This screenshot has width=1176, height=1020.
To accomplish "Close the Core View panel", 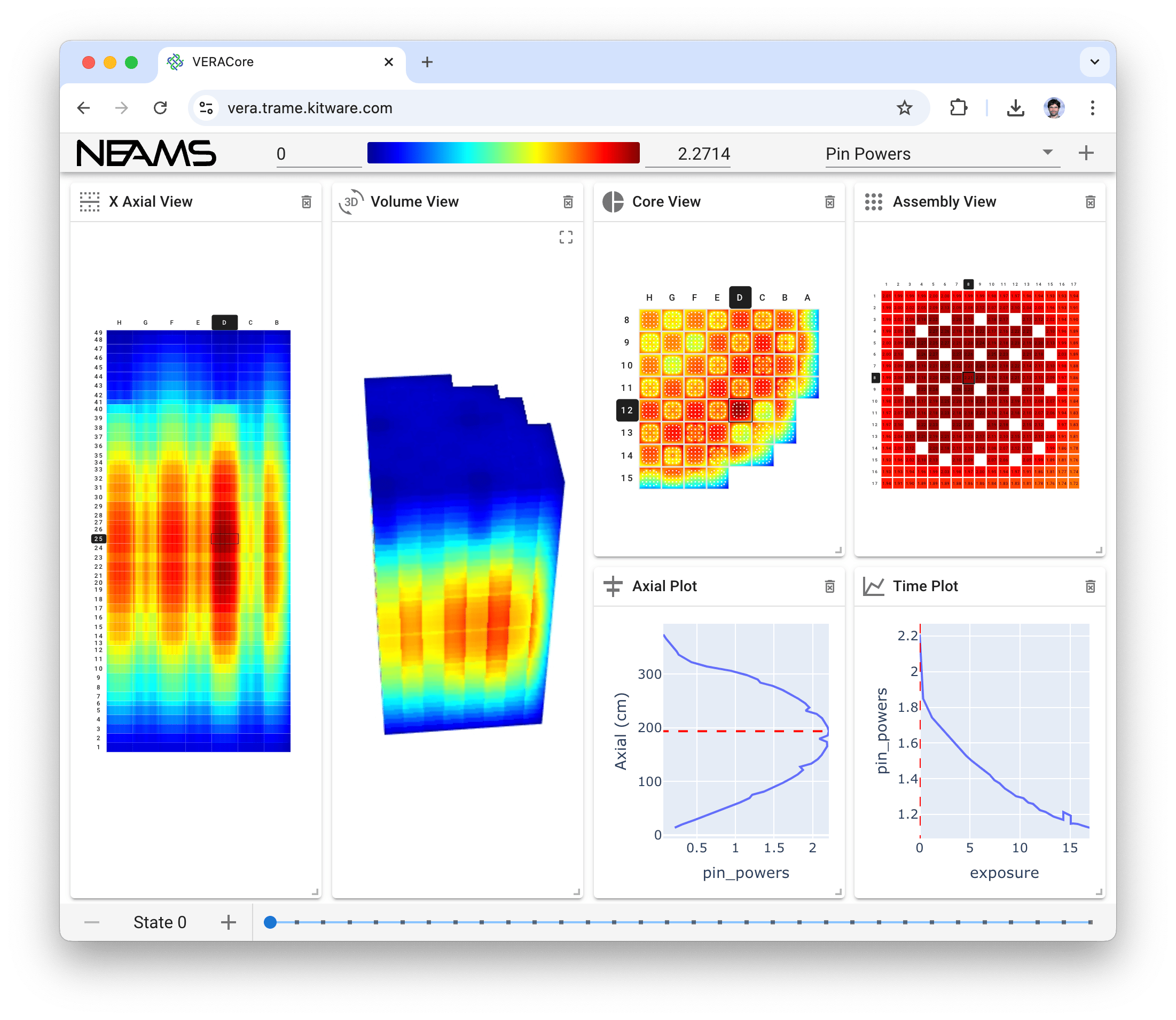I will click(x=829, y=202).
